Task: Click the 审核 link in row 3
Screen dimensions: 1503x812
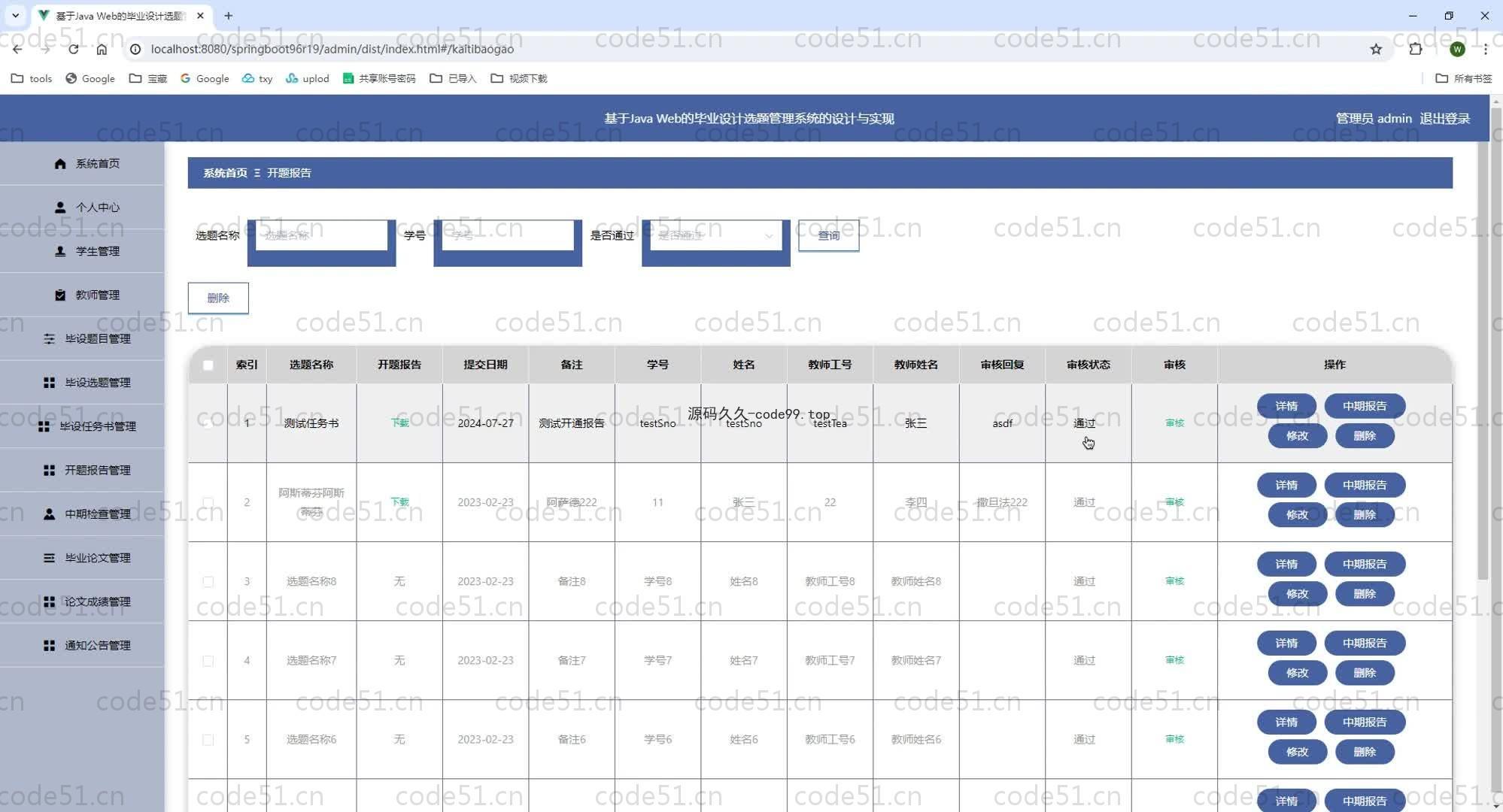Action: 1174,581
